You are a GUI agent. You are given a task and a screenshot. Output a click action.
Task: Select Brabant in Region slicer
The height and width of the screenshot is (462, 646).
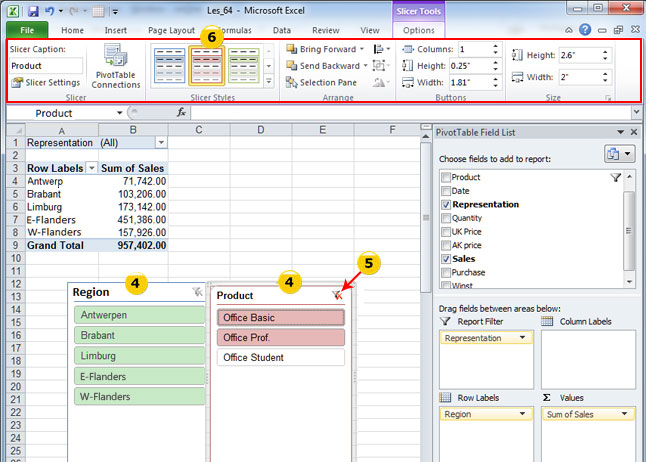click(139, 335)
